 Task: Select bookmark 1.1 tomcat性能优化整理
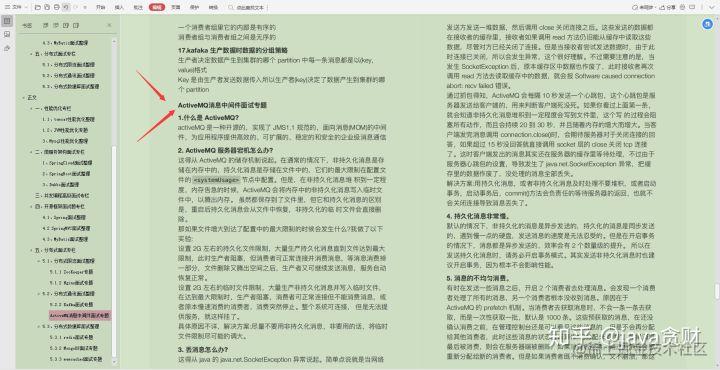pyautogui.click(x=68, y=119)
